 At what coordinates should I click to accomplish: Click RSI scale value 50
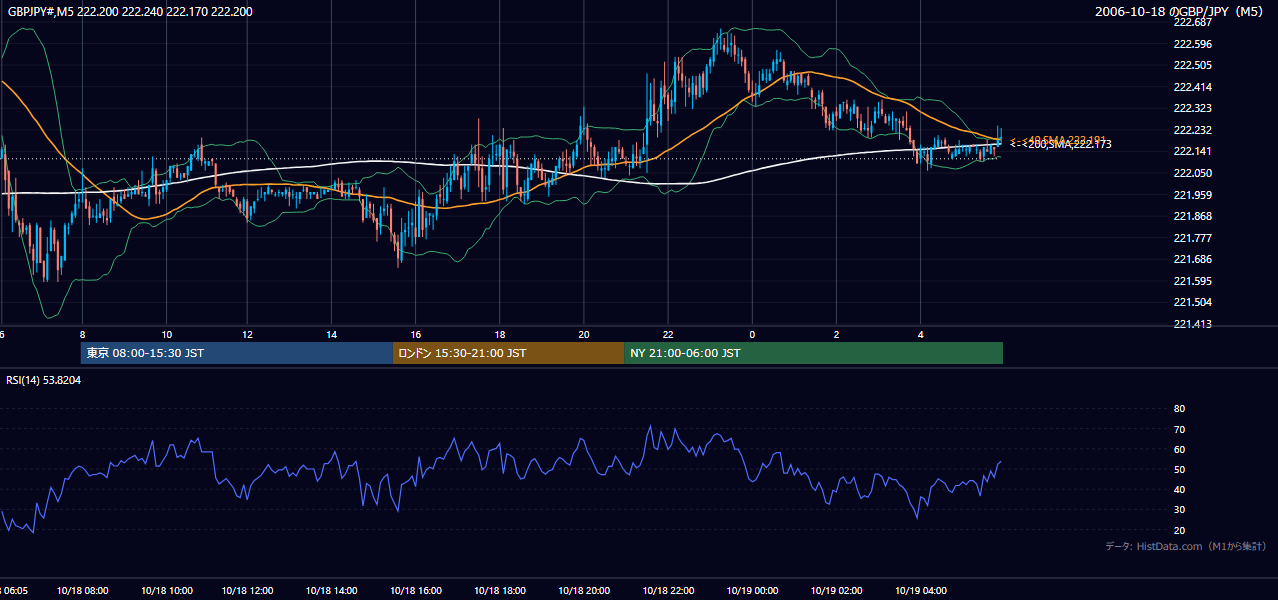tap(1179, 469)
